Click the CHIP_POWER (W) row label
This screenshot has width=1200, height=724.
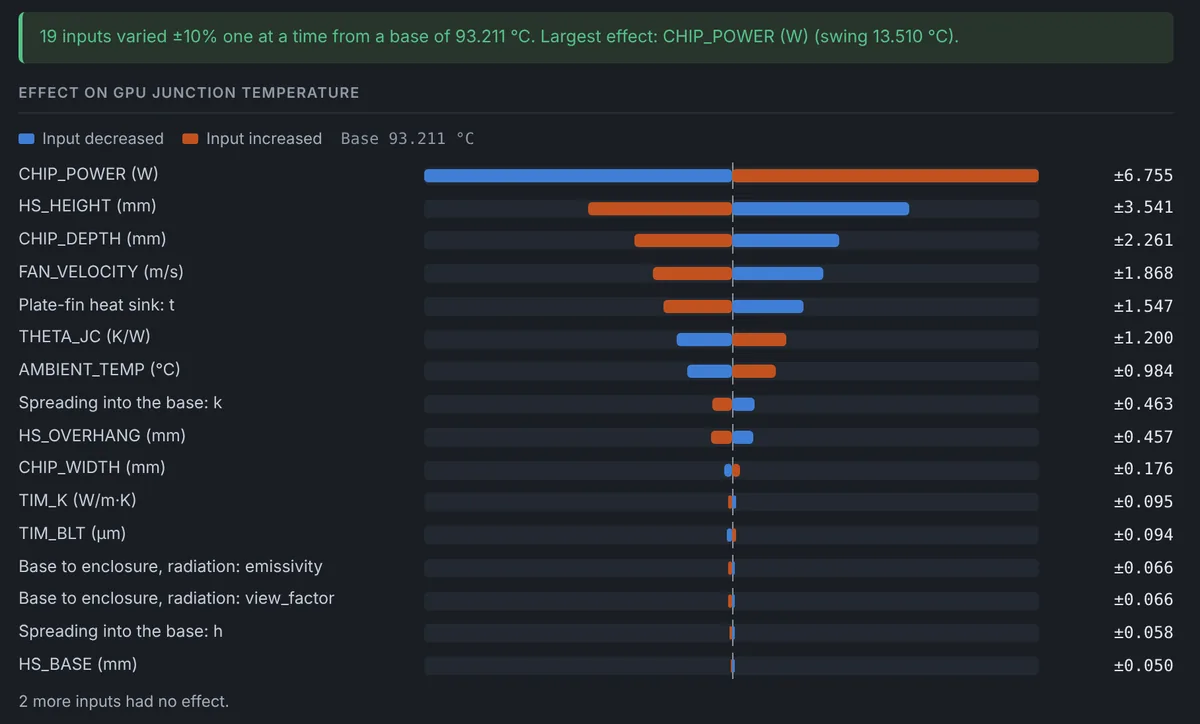click(x=88, y=174)
